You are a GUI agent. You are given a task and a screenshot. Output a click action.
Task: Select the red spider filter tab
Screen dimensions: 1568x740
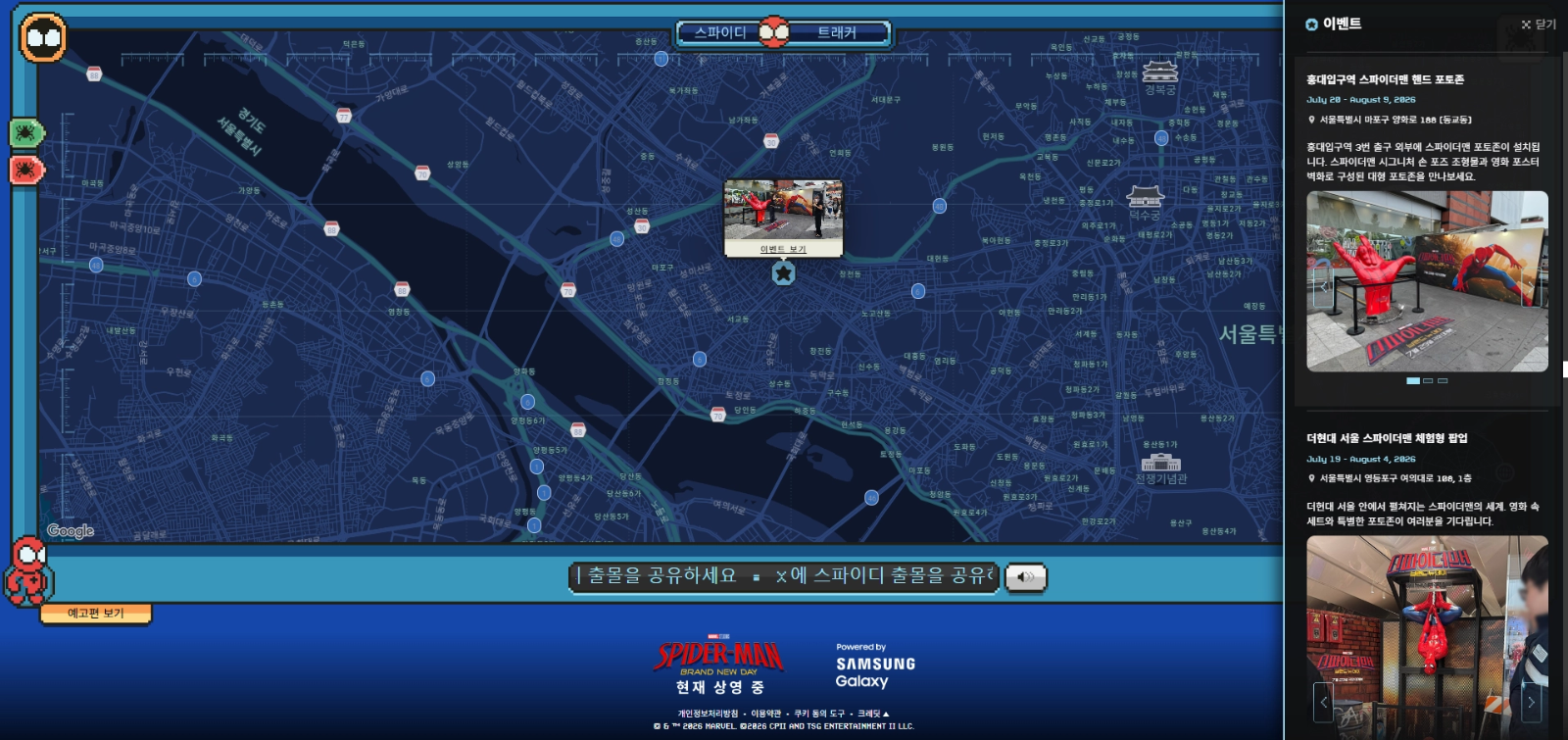point(26,170)
